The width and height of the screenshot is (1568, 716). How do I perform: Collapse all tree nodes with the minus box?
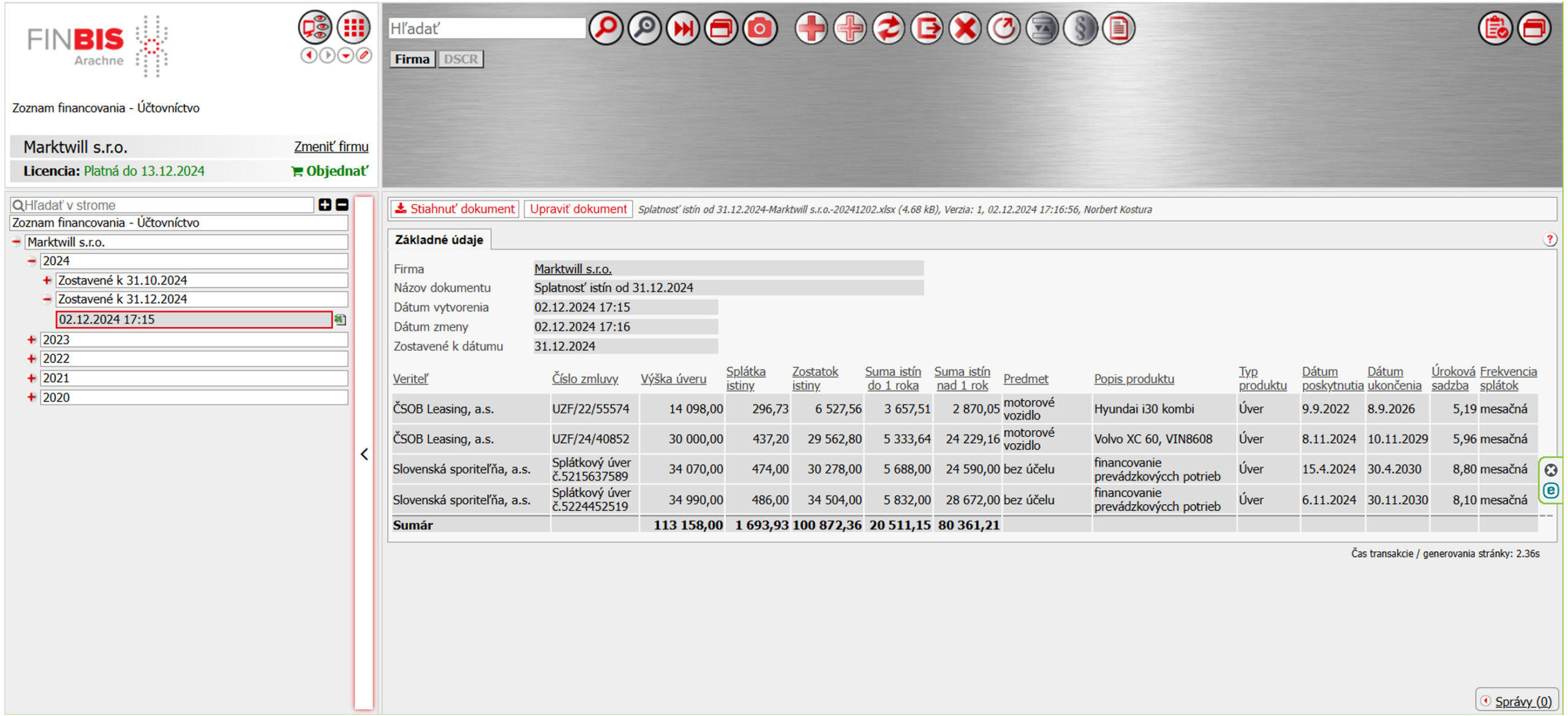[342, 205]
